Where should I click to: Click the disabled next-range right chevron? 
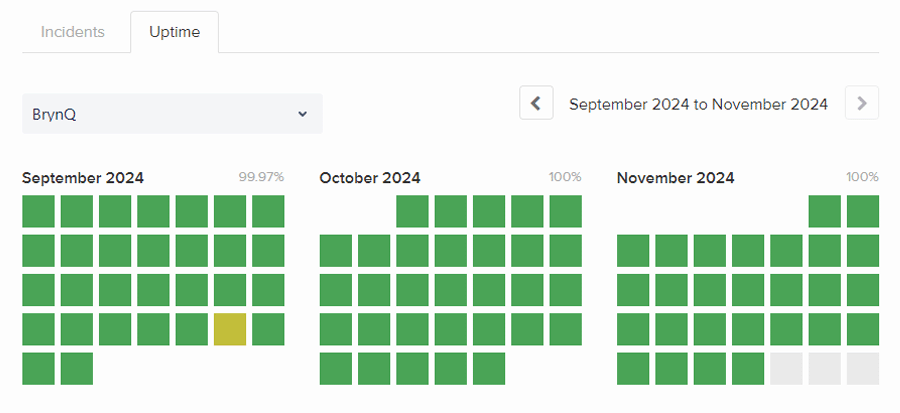tap(862, 103)
